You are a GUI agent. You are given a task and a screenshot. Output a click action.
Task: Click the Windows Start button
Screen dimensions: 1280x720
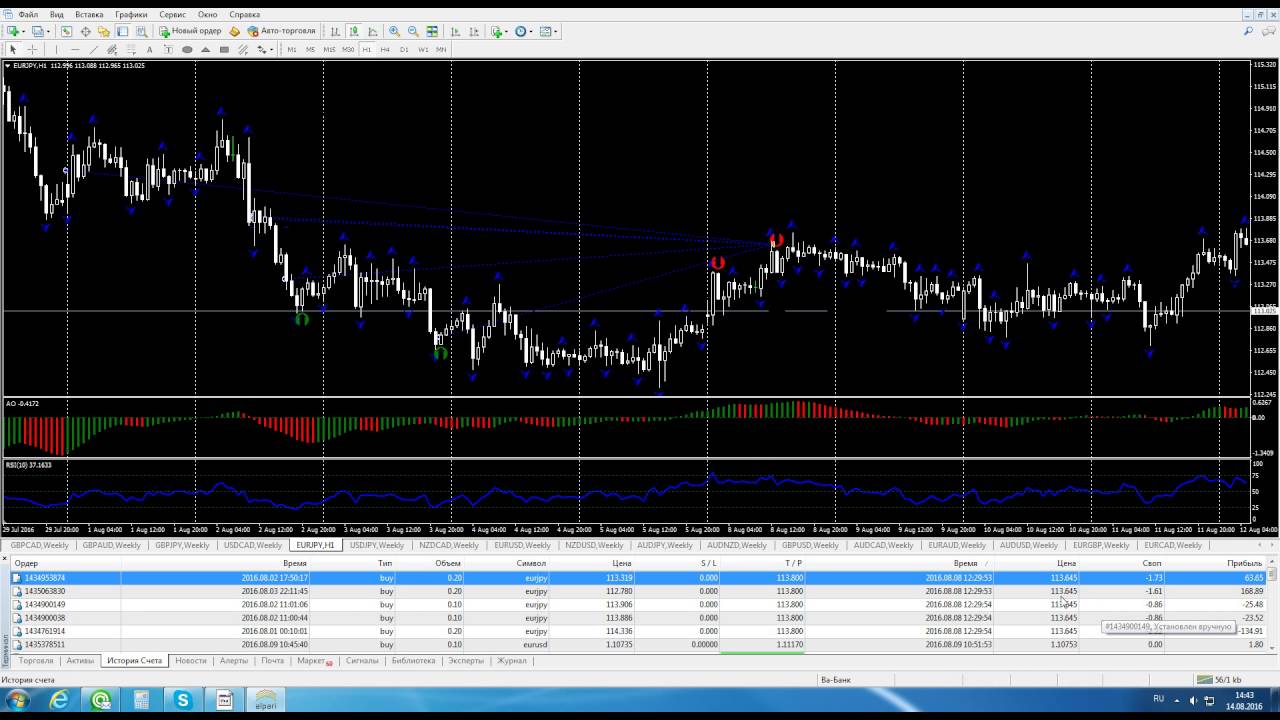click(17, 701)
